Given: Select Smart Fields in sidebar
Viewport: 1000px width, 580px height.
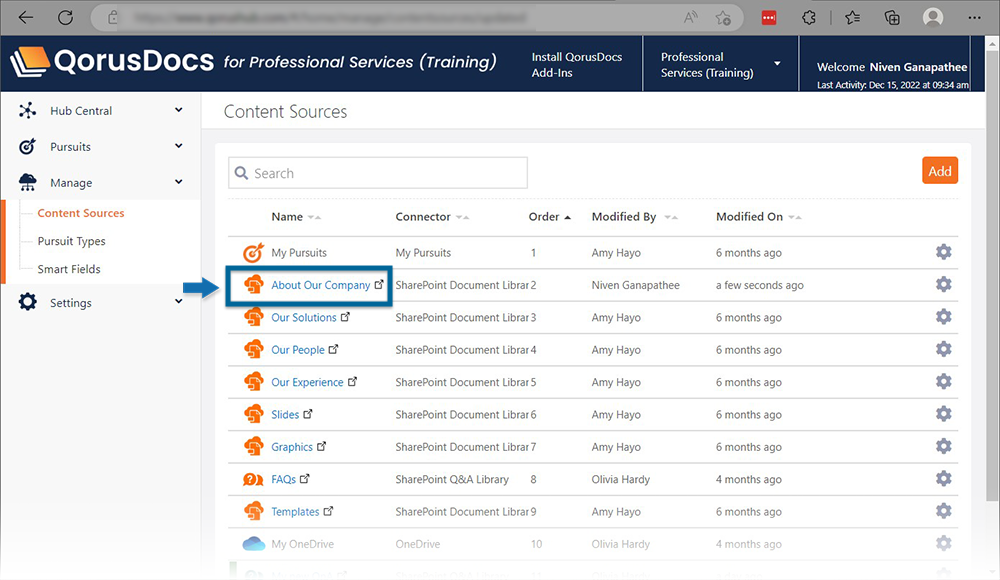Looking at the screenshot, I should pyautogui.click(x=69, y=269).
